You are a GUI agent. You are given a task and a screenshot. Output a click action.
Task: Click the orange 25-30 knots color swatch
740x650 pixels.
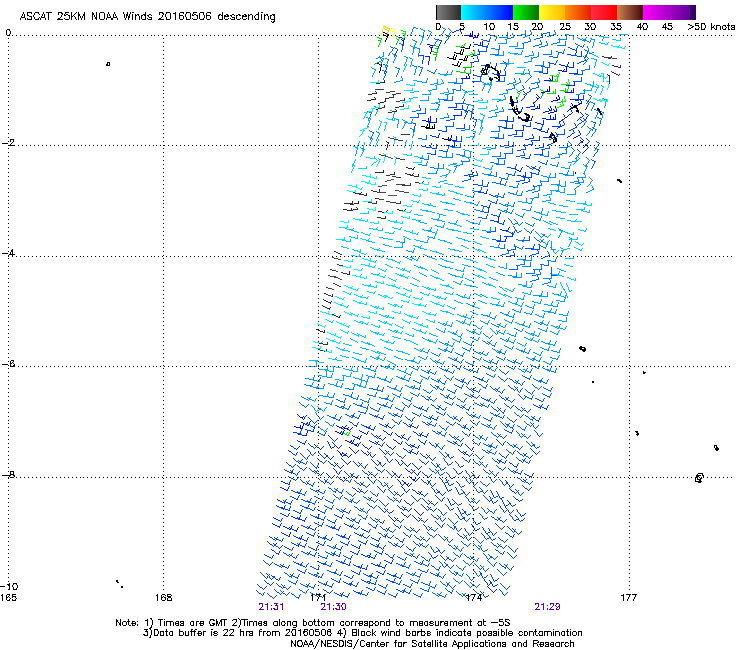tap(578, 12)
